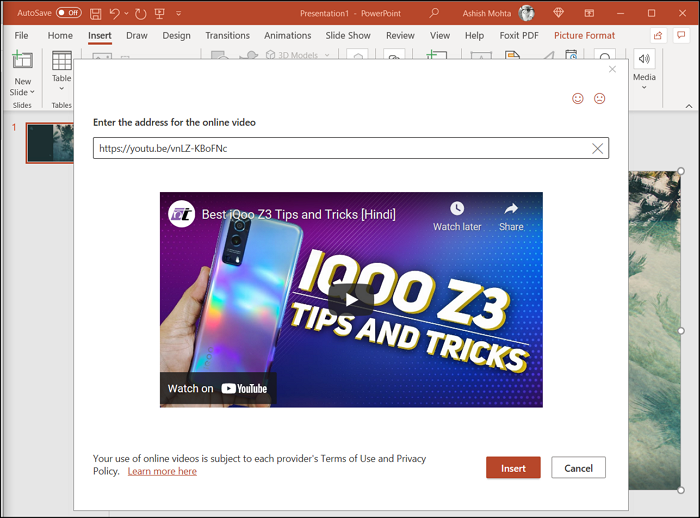Viewport: 700px width, 518px height.
Task: Click the diamond premium icon
Action: click(x=558, y=13)
